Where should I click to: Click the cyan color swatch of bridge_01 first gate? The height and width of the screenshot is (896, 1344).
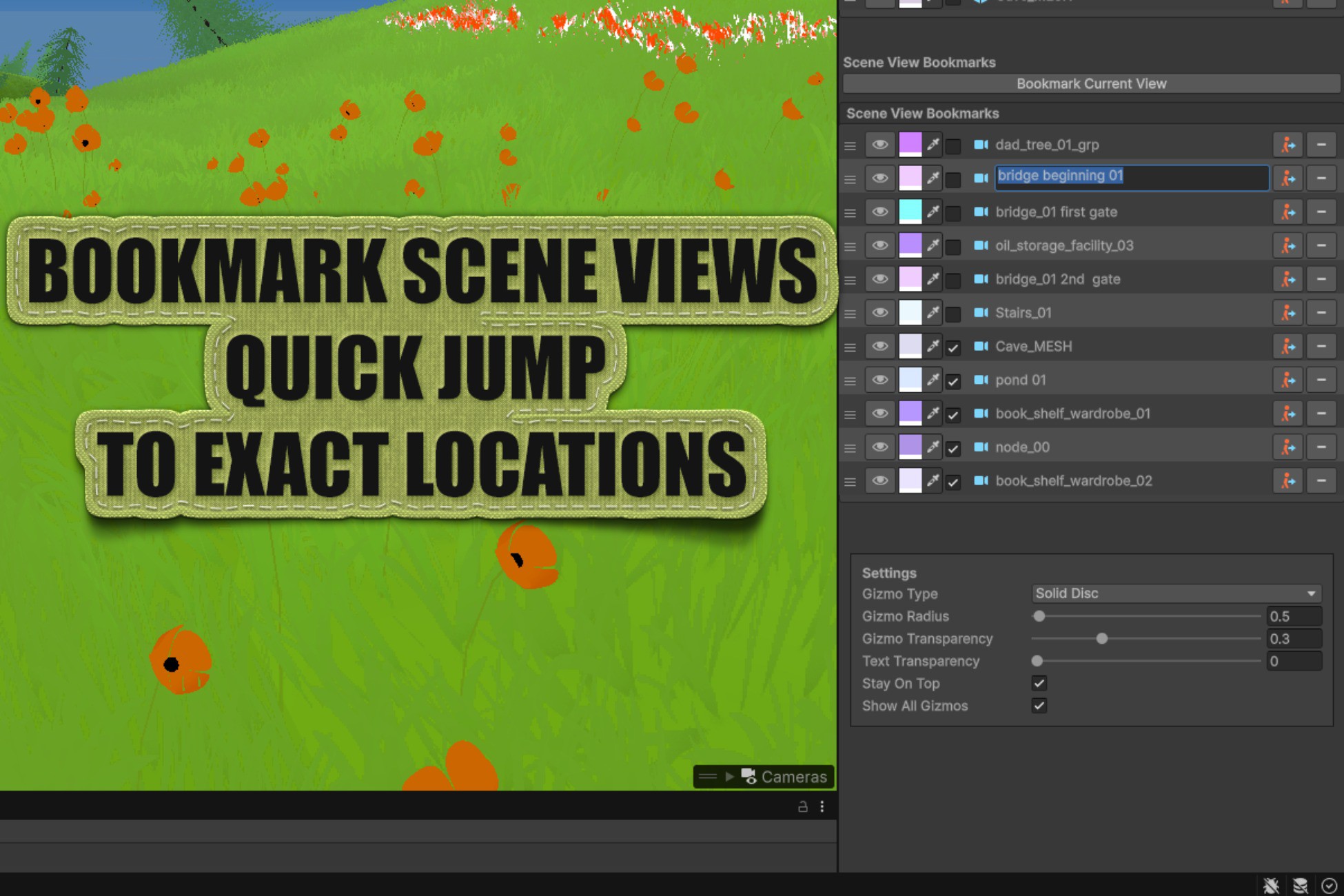(909, 212)
